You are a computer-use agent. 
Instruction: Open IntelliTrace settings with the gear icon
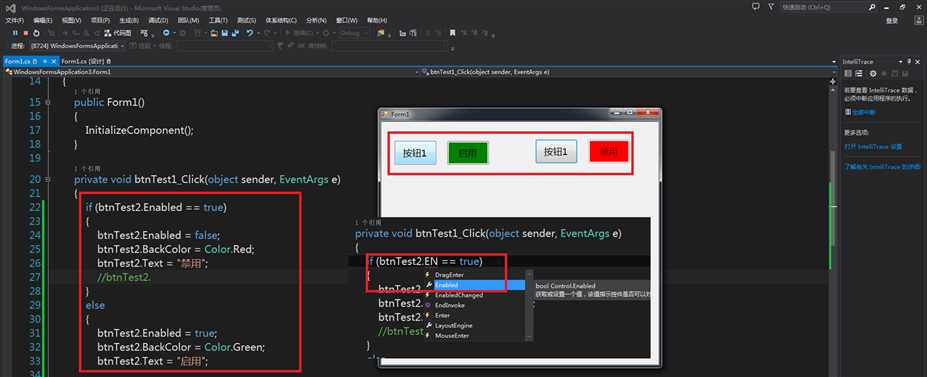tap(873, 73)
